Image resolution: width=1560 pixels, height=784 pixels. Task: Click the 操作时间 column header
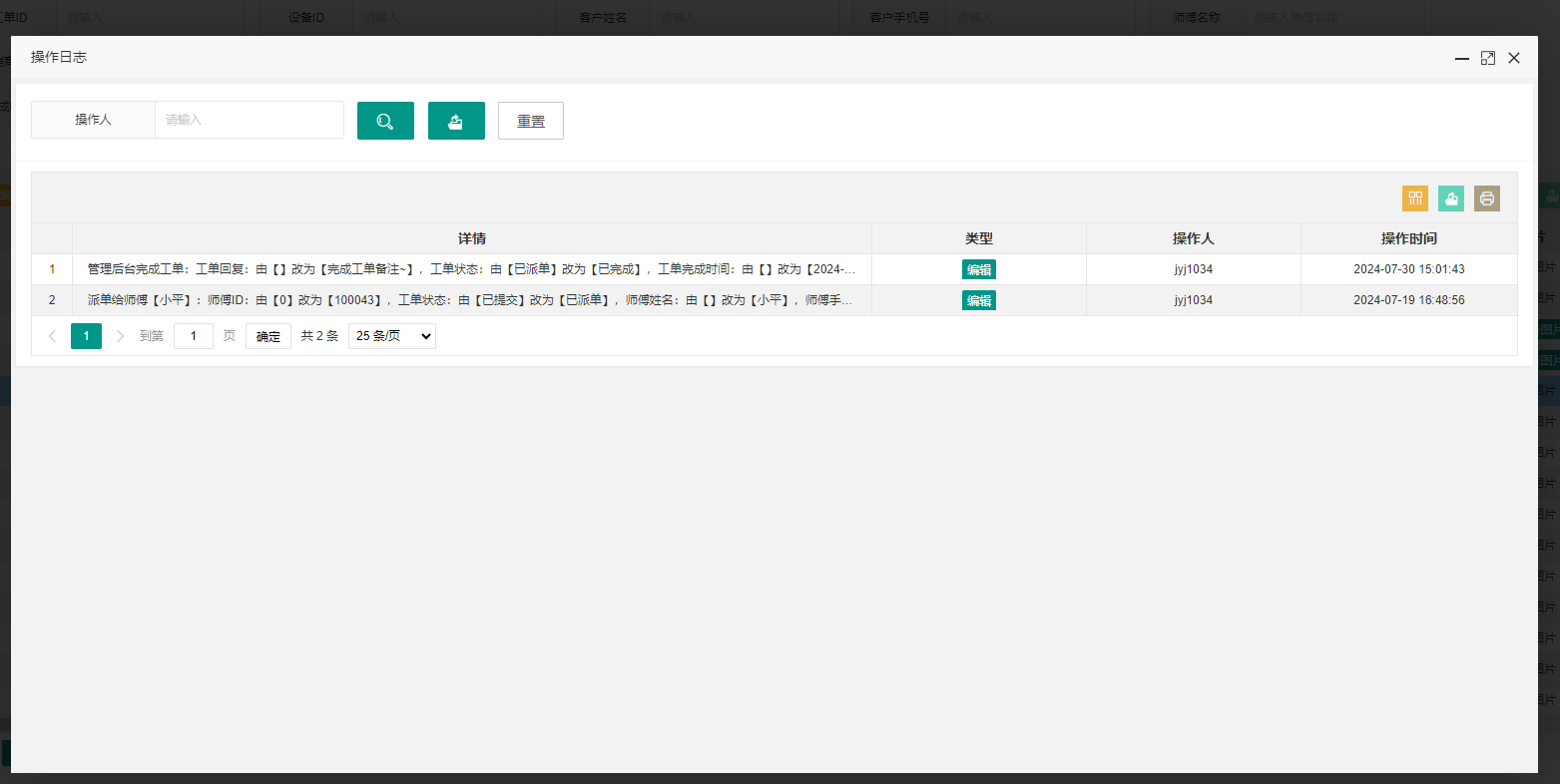tap(1409, 238)
